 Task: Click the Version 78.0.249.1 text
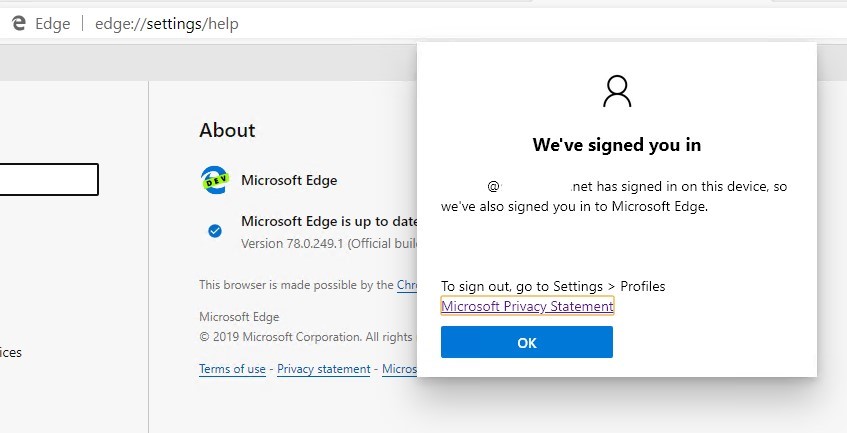coord(329,243)
